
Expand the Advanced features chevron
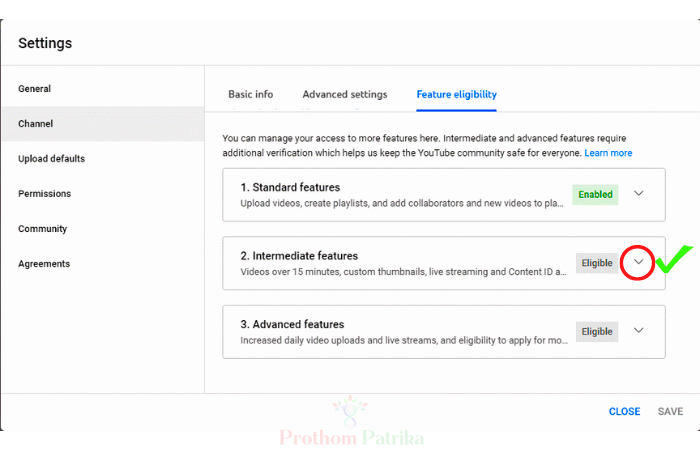(x=638, y=330)
